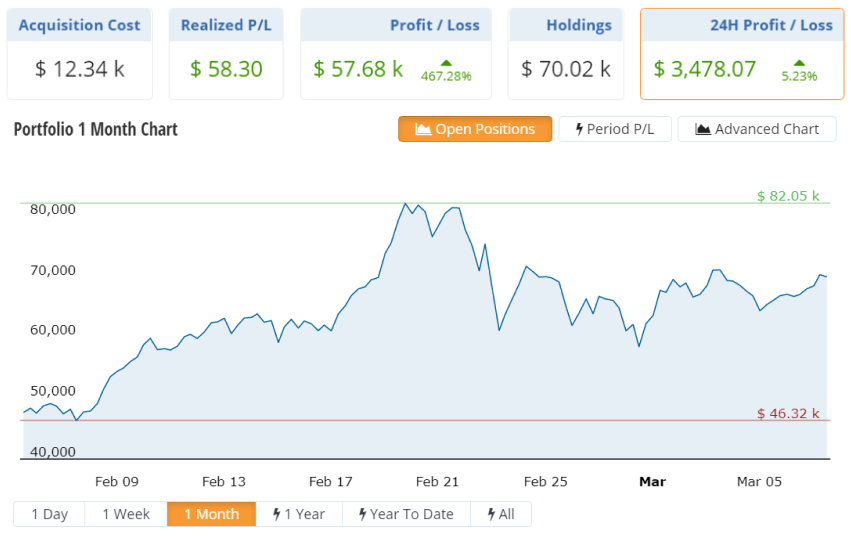Screen dimensions: 851x537
Task: Select the 1 Week range tab
Action: (126, 514)
